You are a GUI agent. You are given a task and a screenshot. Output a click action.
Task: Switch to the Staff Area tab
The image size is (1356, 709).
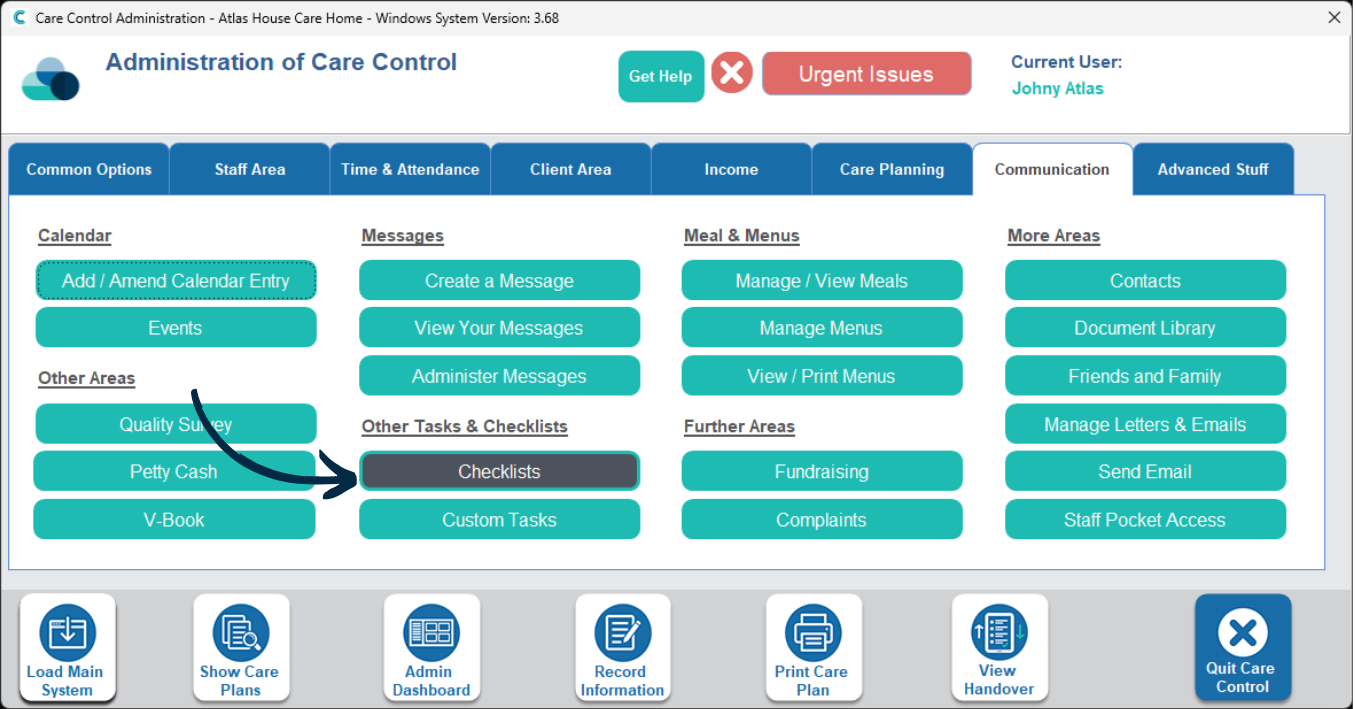pos(249,169)
